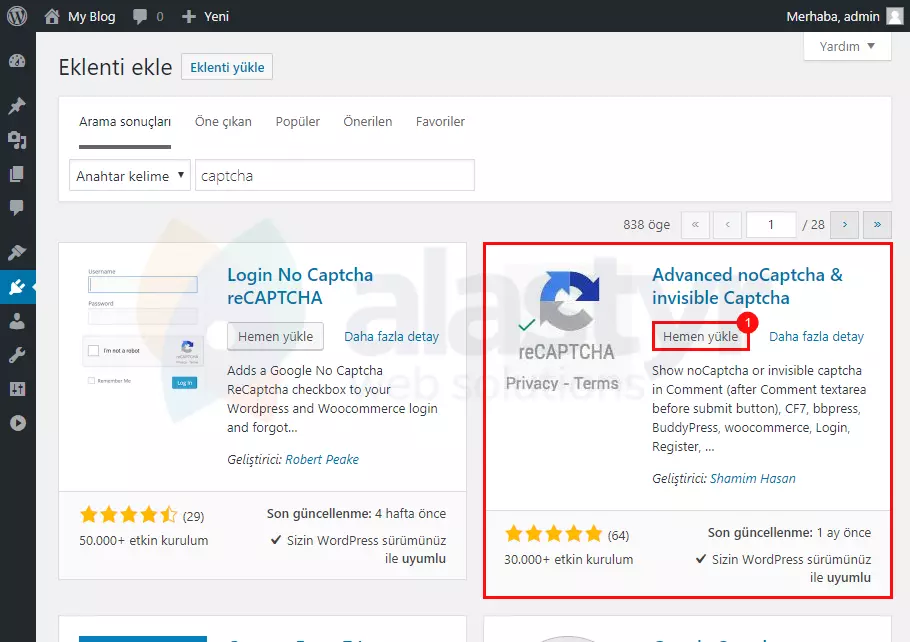Open Appearance using the brush icon
Viewport: 910px width, 642px height.
(x=18, y=251)
